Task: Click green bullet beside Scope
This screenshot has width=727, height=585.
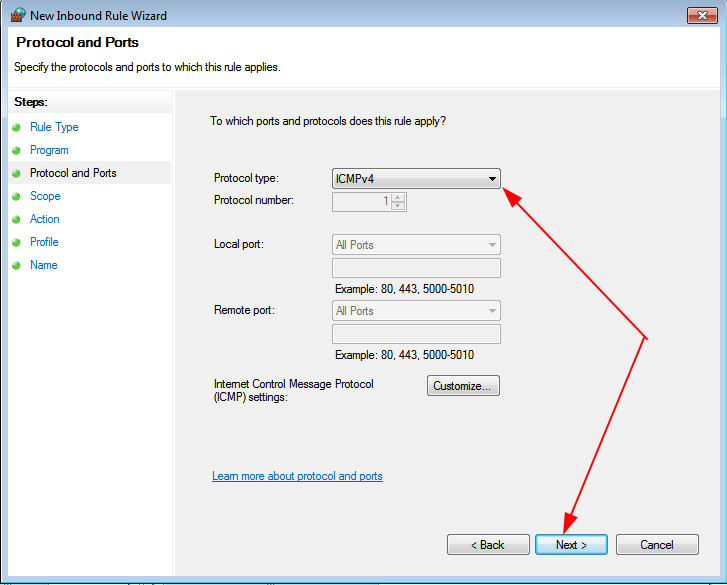Action: pos(16,197)
